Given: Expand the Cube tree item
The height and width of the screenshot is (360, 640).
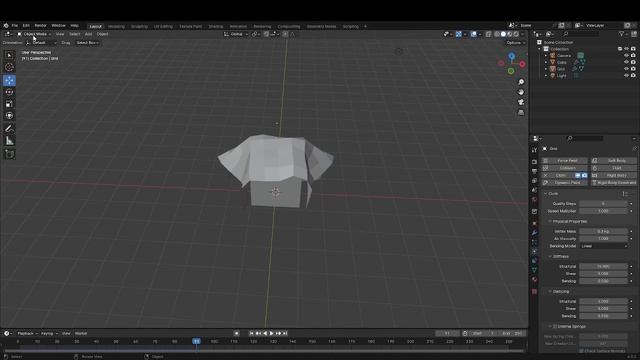Looking at the screenshot, I should coord(546,62).
